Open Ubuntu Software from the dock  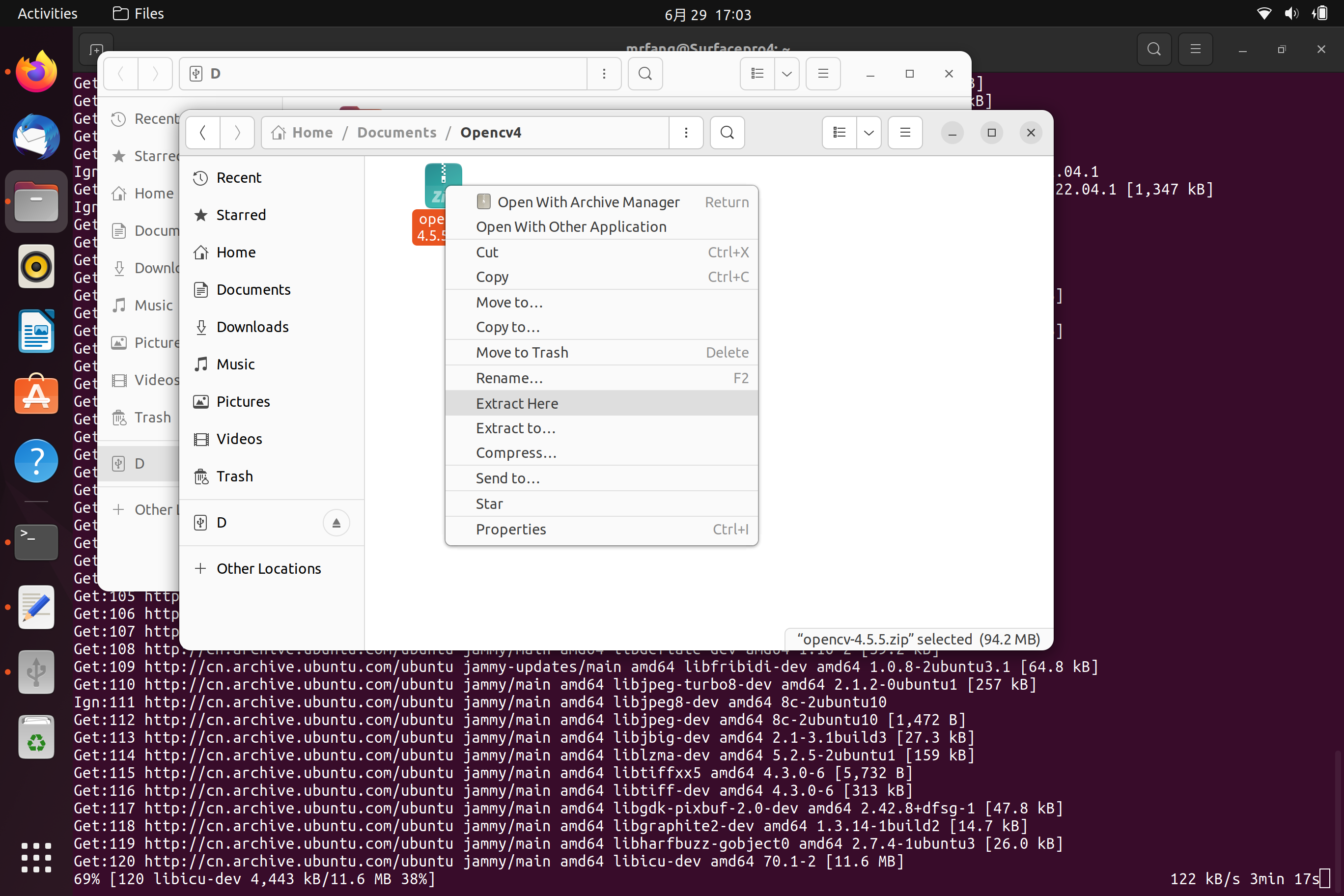36,395
